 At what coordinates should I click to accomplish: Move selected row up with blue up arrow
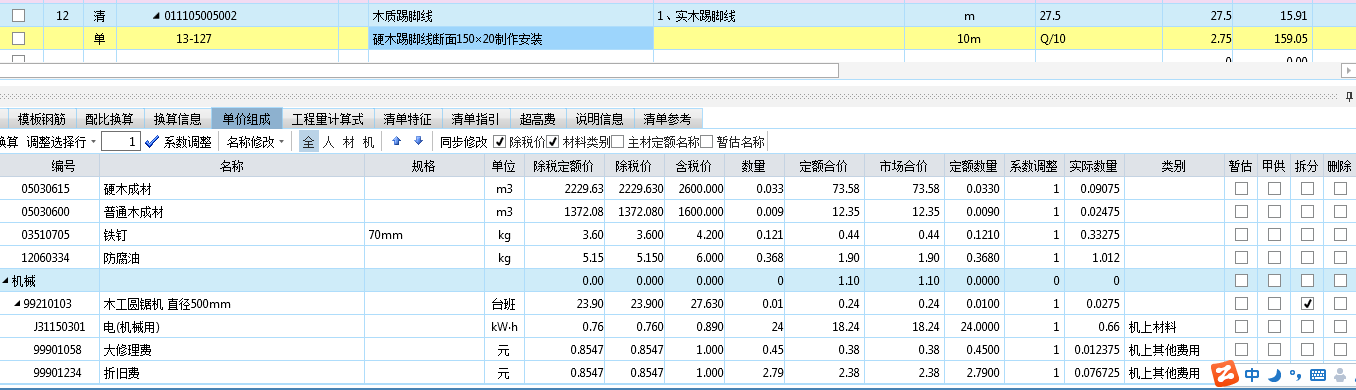396,142
